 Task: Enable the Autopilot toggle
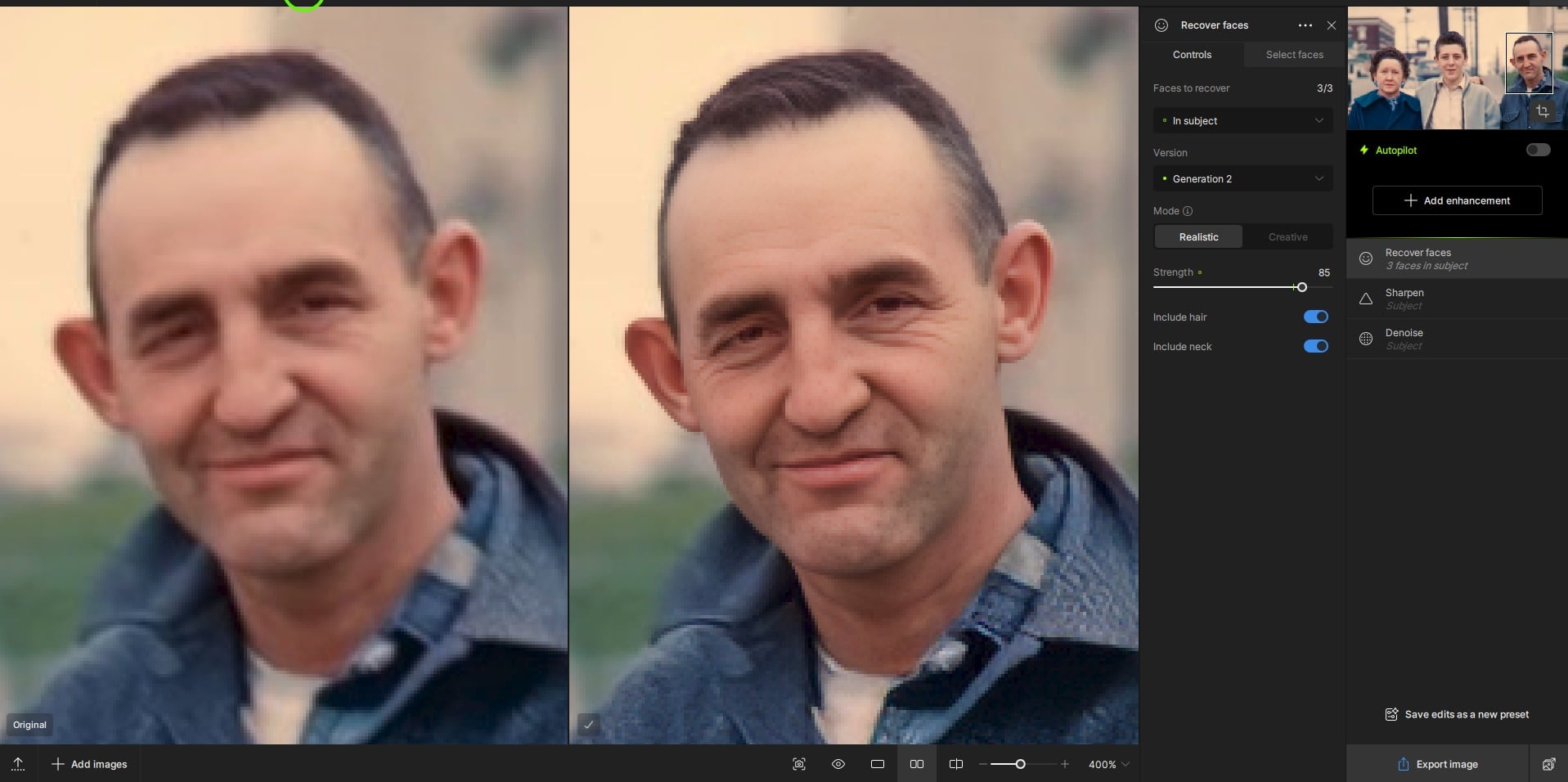[x=1537, y=150]
